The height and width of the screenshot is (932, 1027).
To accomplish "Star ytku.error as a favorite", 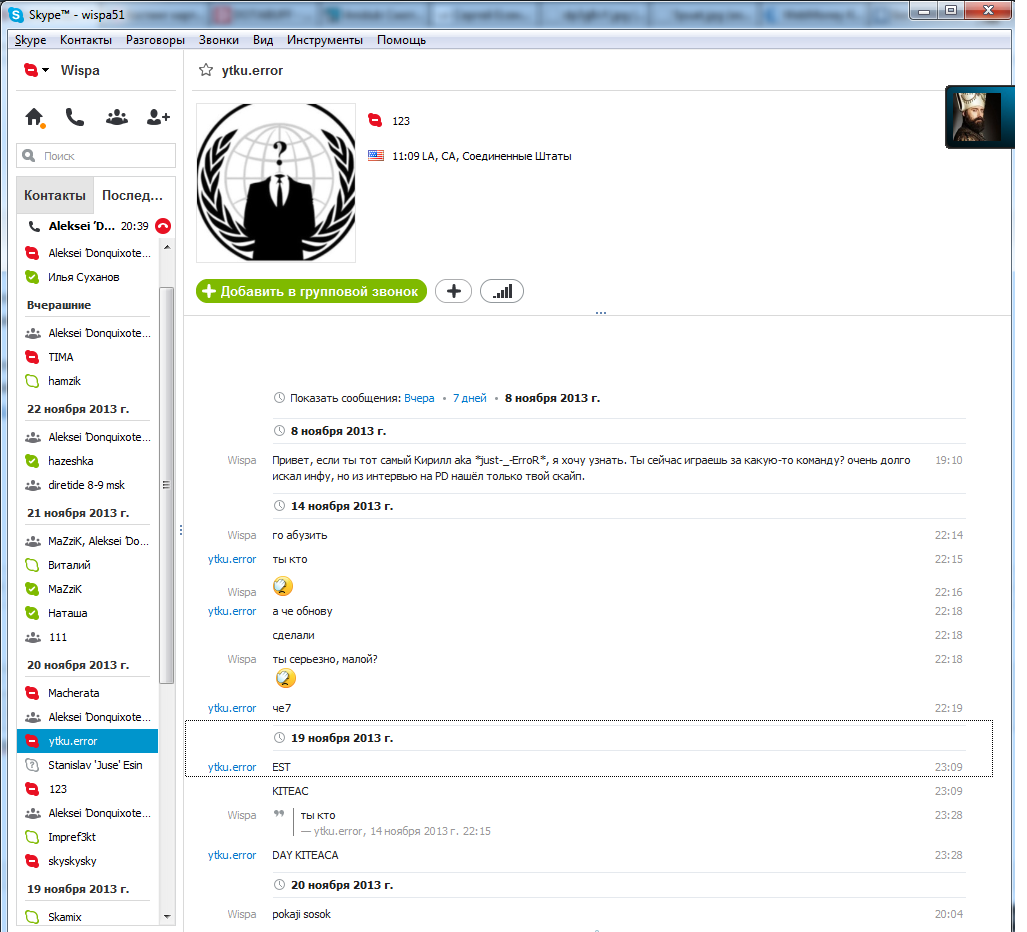I will 206,70.
